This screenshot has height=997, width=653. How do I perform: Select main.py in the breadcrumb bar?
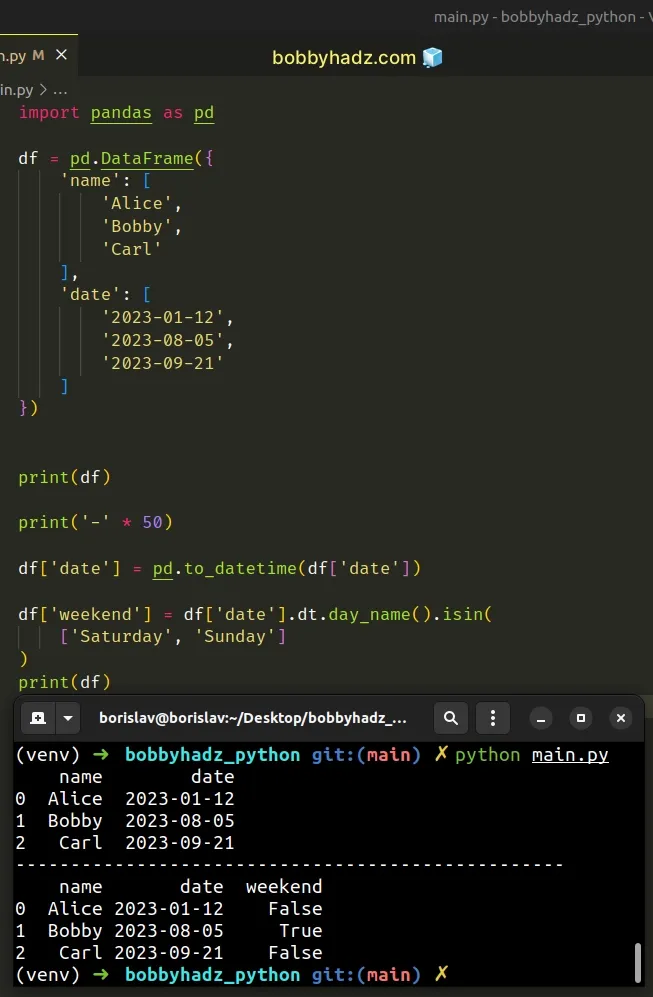pyautogui.click(x=16, y=89)
